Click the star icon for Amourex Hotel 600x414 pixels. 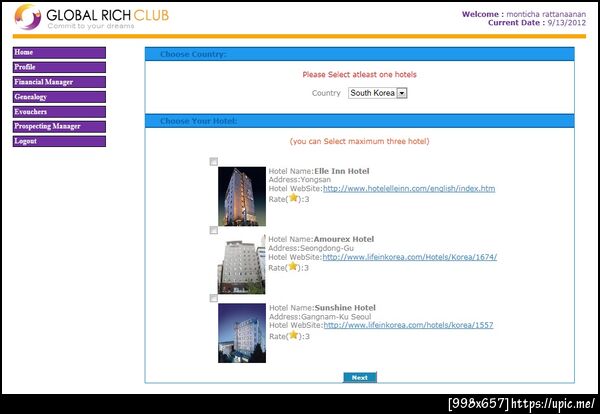pos(293,266)
